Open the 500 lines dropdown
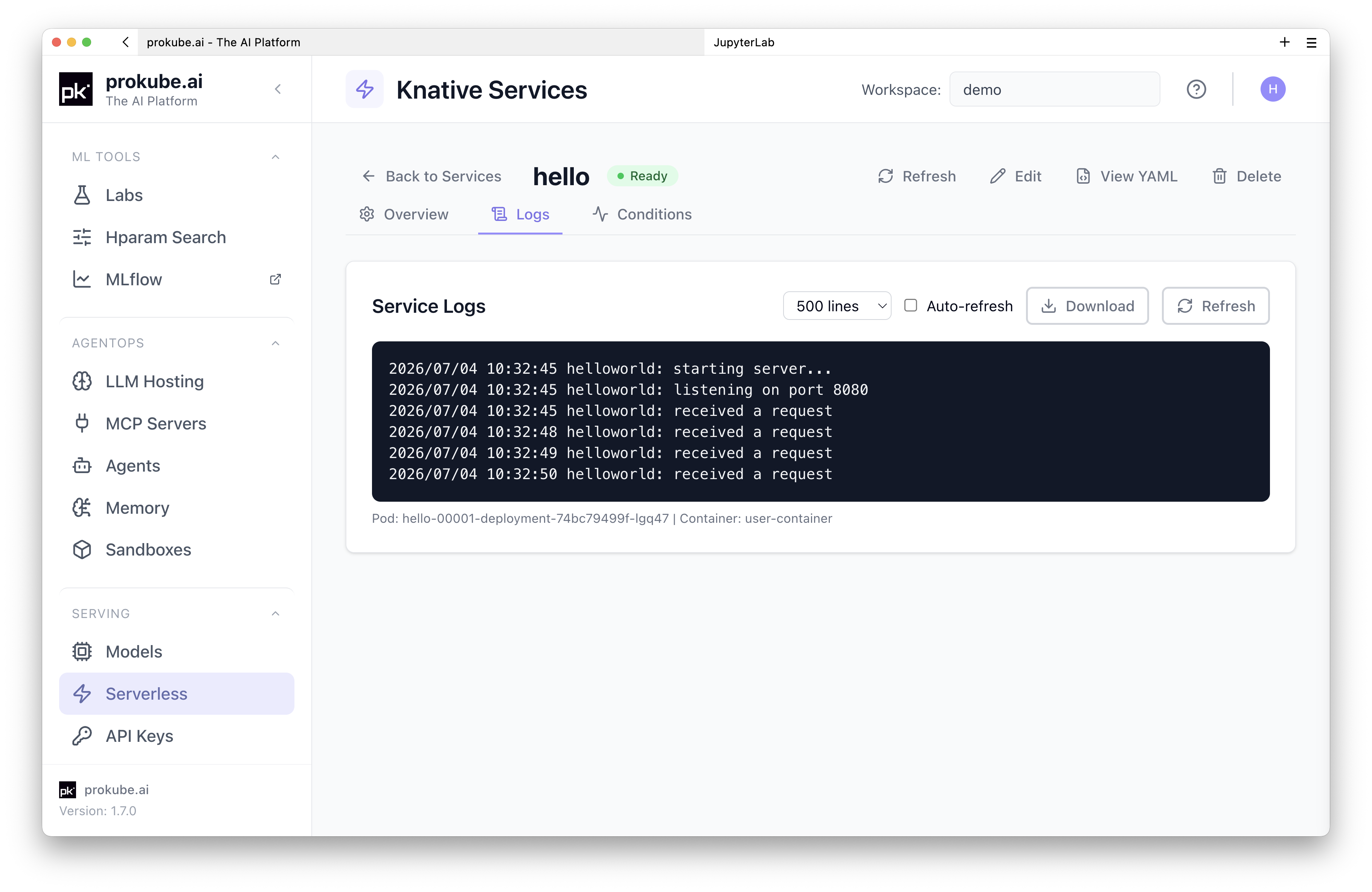The height and width of the screenshot is (892, 1372). click(x=837, y=306)
